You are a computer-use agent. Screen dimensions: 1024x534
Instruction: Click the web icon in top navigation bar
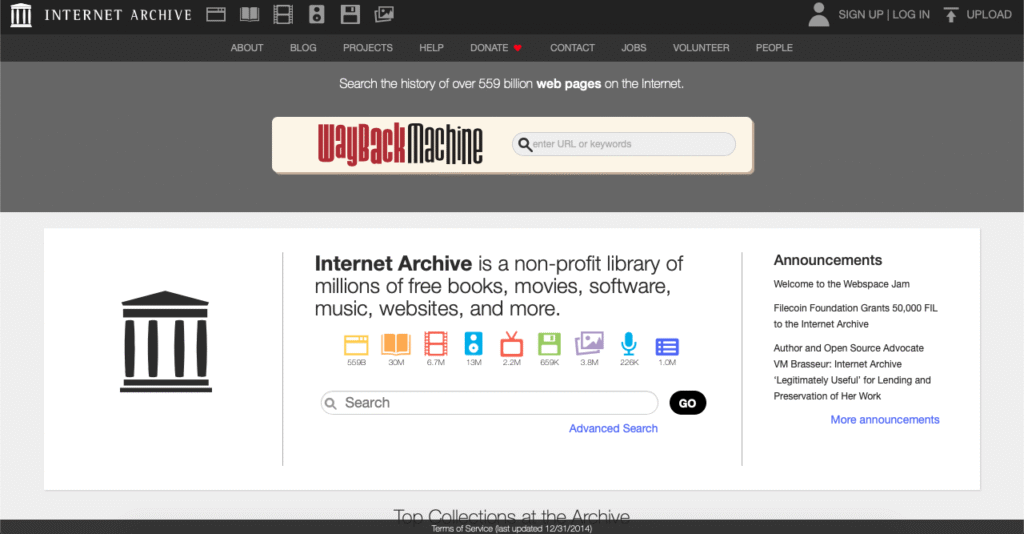pyautogui.click(x=215, y=14)
